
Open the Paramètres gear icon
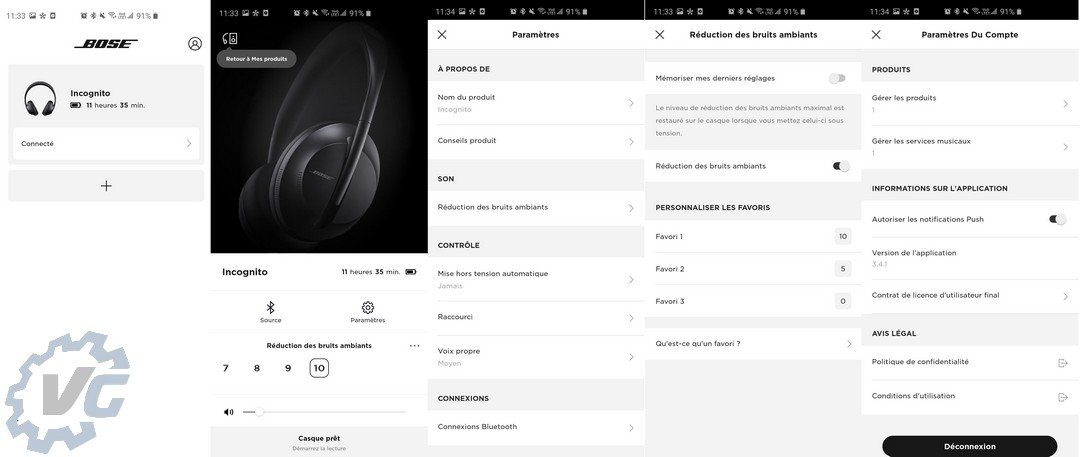click(368, 307)
